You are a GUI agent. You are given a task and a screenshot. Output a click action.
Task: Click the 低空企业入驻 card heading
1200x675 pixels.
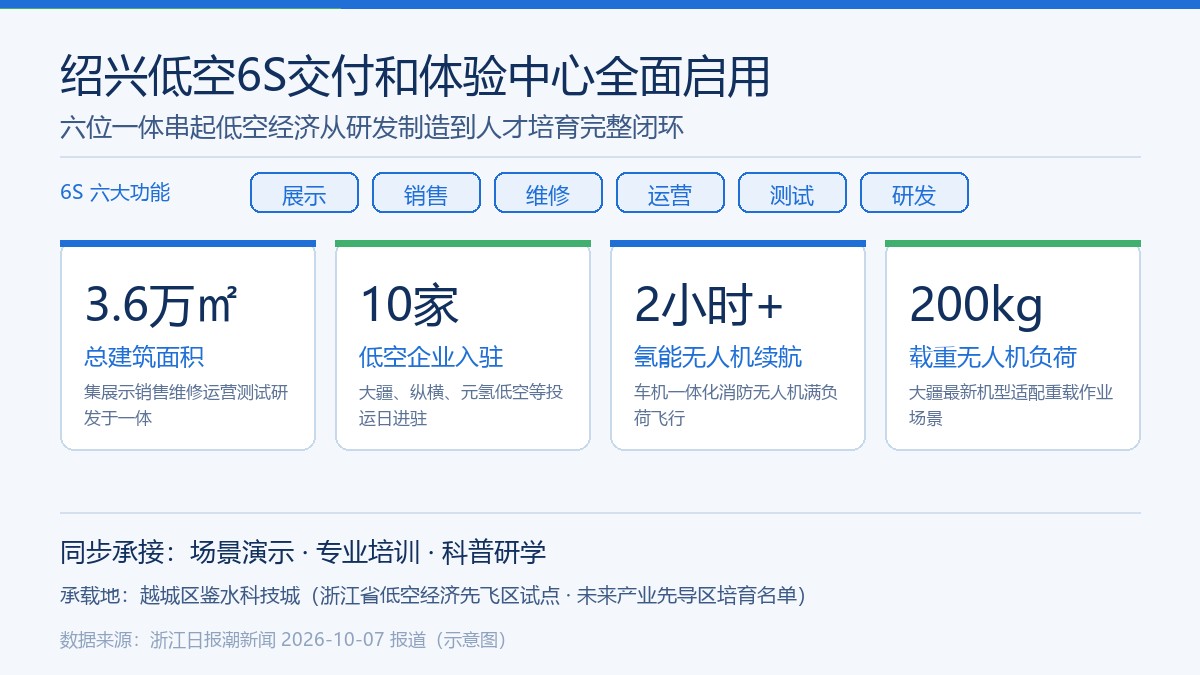point(431,357)
